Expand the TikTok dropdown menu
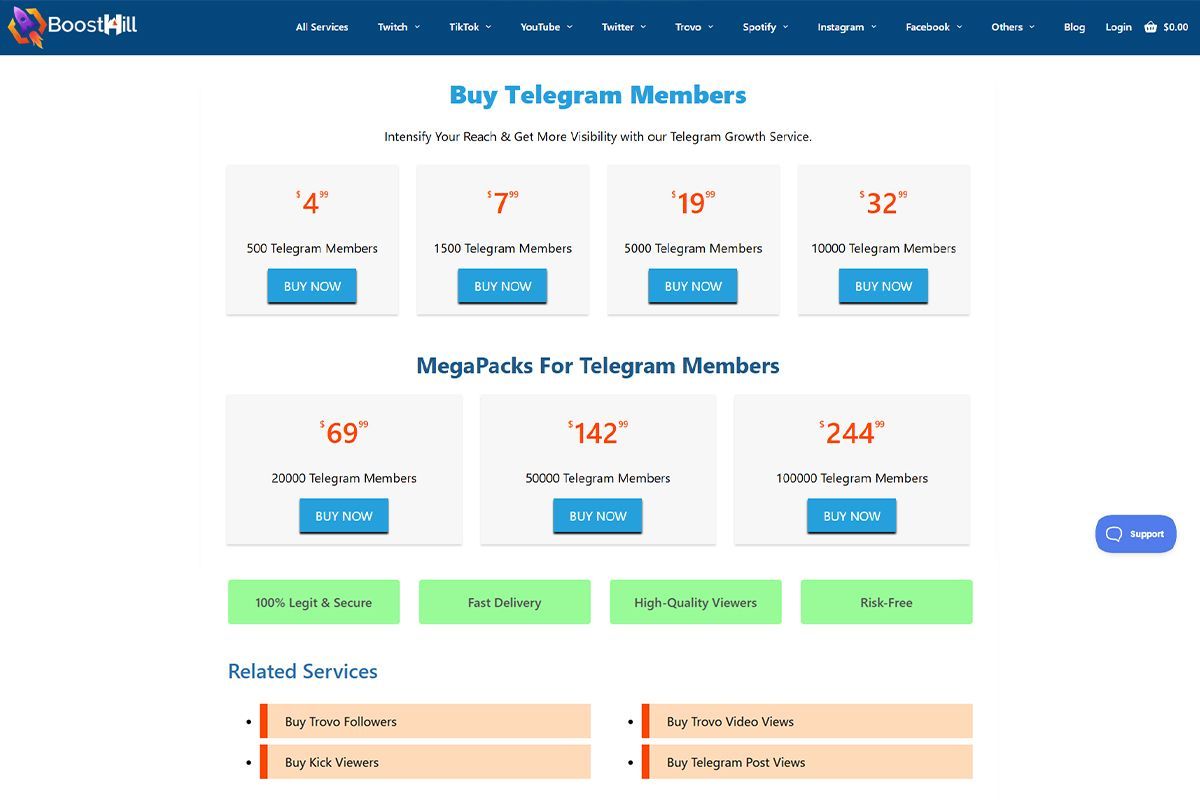The image size is (1200, 800). 470,27
